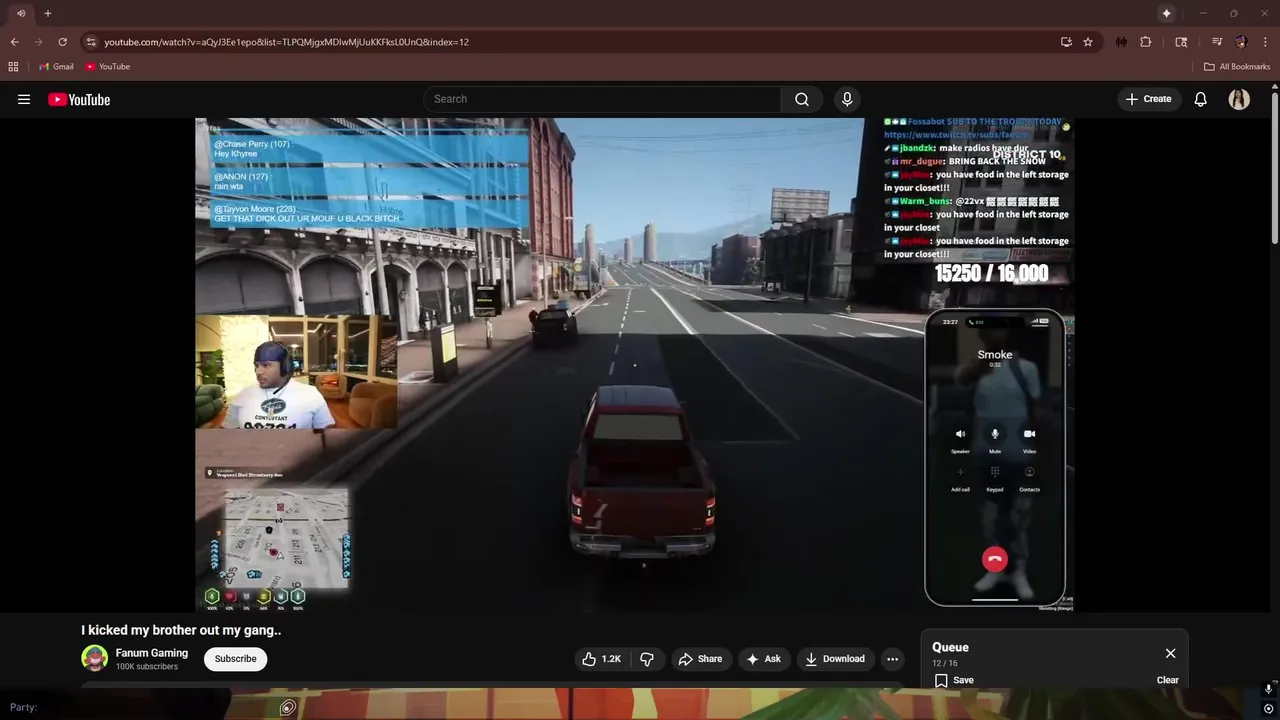Start voice search with the microphone
1280x720 pixels.
(847, 99)
